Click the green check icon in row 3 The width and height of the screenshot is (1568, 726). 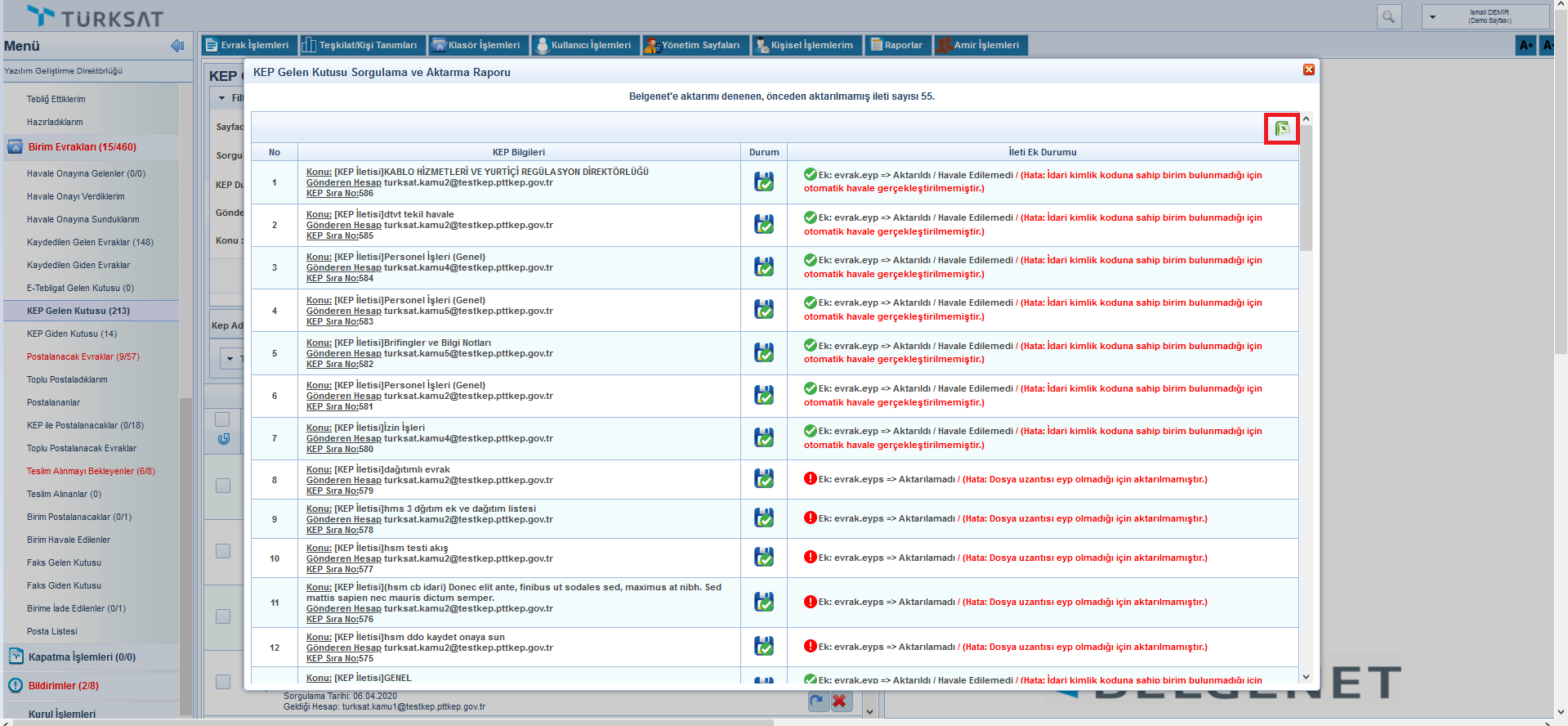click(810, 260)
